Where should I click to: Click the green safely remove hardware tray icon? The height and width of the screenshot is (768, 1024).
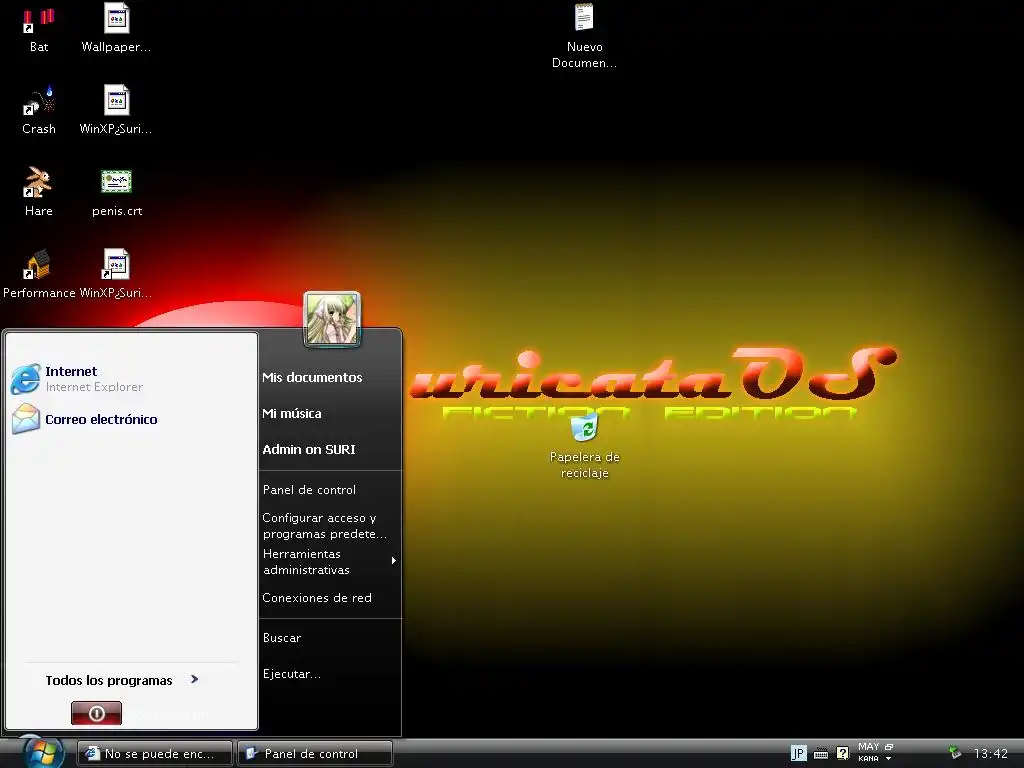955,753
